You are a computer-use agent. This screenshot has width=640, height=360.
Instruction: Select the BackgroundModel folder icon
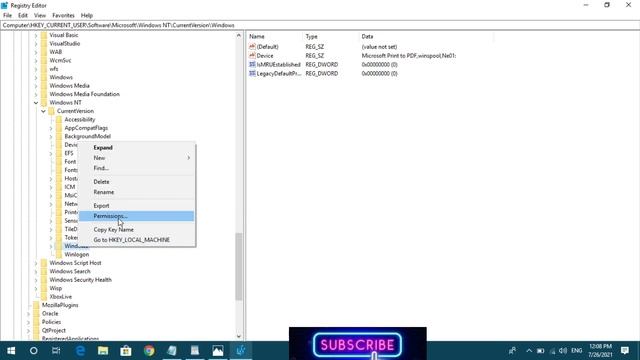tap(59, 136)
